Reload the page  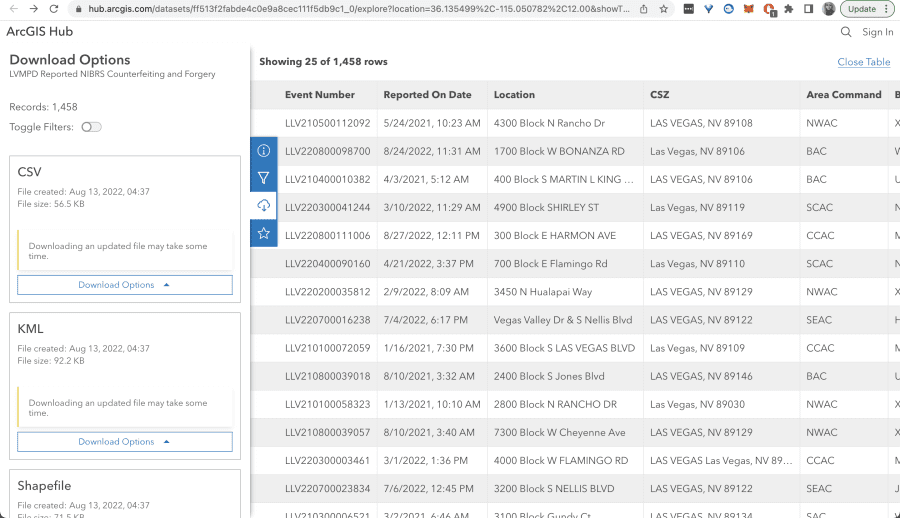coord(53,9)
